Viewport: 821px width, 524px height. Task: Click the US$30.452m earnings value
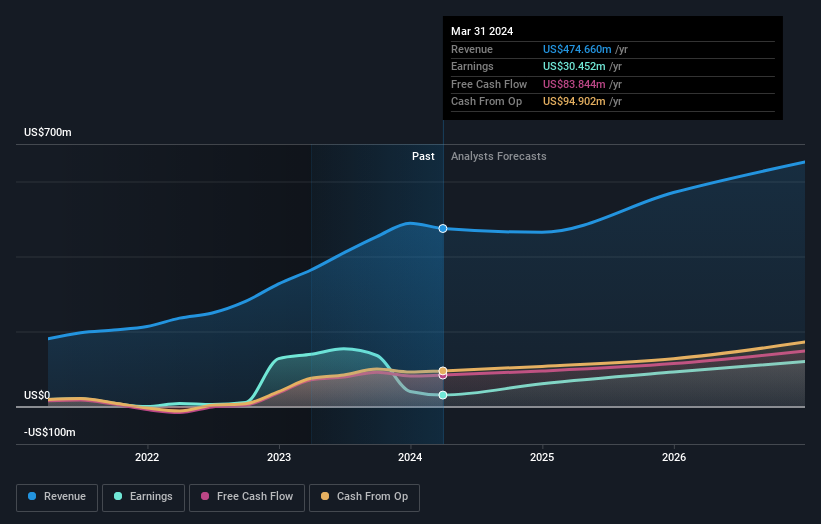[x=574, y=66]
